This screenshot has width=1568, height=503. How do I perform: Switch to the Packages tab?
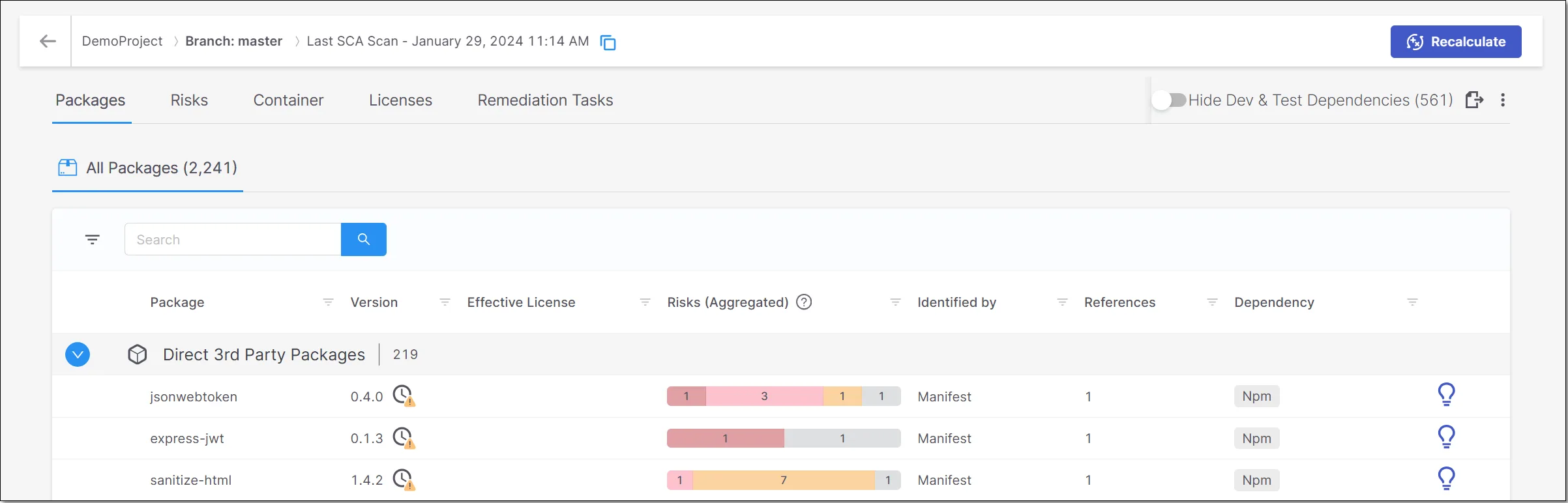[x=91, y=100]
